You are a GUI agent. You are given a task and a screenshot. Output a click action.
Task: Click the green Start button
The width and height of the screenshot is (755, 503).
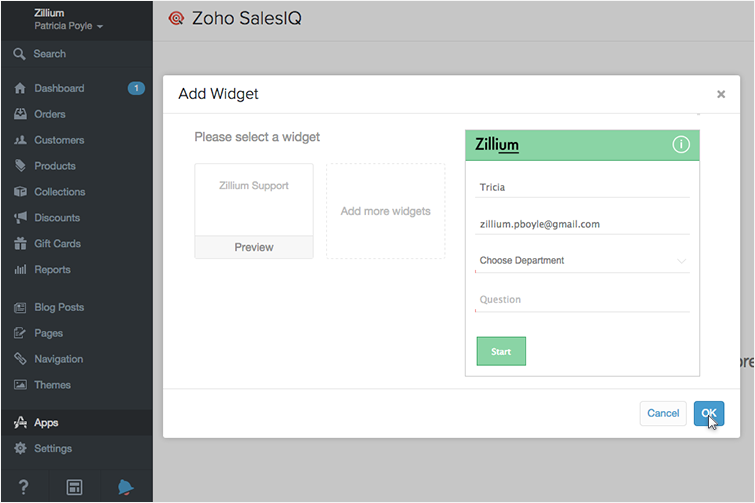(x=501, y=351)
